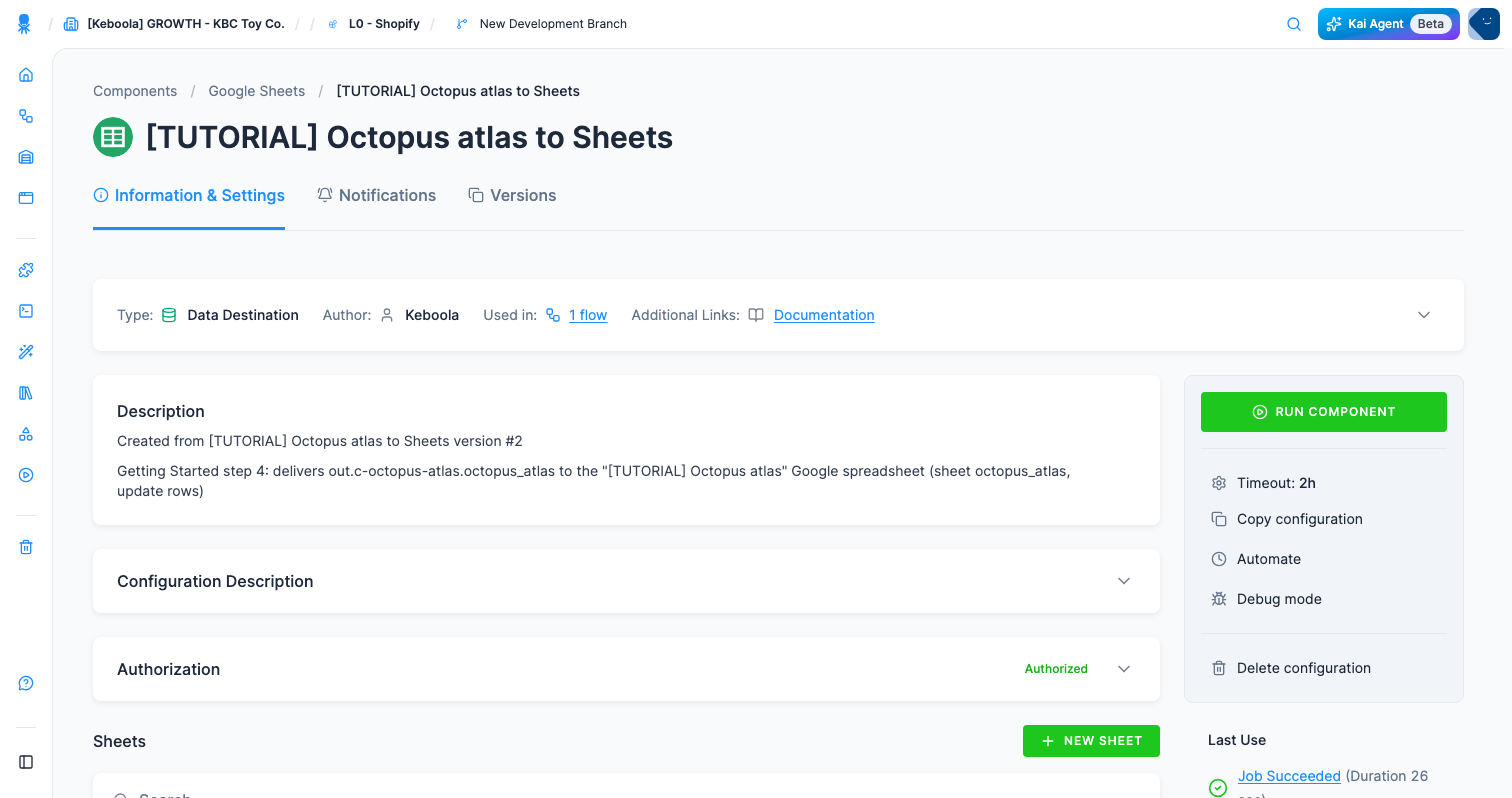Open the Kai Agent Beta button
This screenshot has width=1512, height=798.
coord(1389,24)
